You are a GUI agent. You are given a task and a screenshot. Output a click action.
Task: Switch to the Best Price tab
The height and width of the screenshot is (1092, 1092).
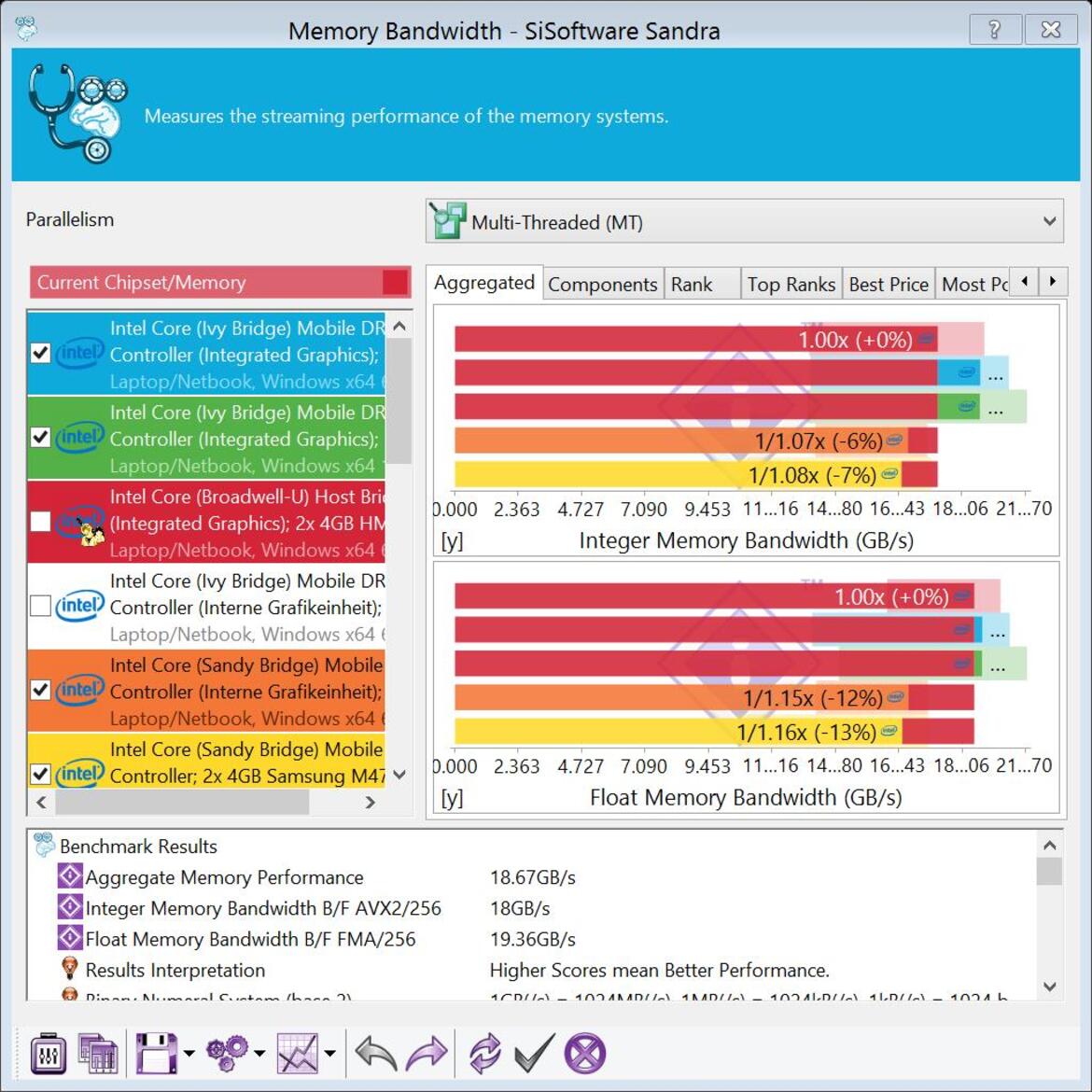(x=889, y=284)
